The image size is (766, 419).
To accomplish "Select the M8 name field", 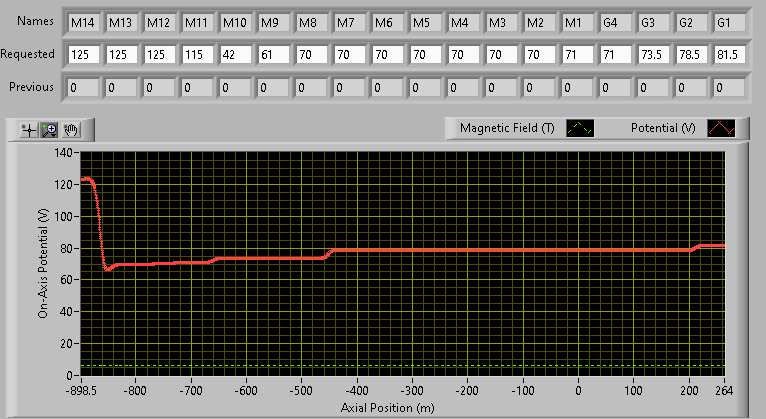I will click(312, 22).
